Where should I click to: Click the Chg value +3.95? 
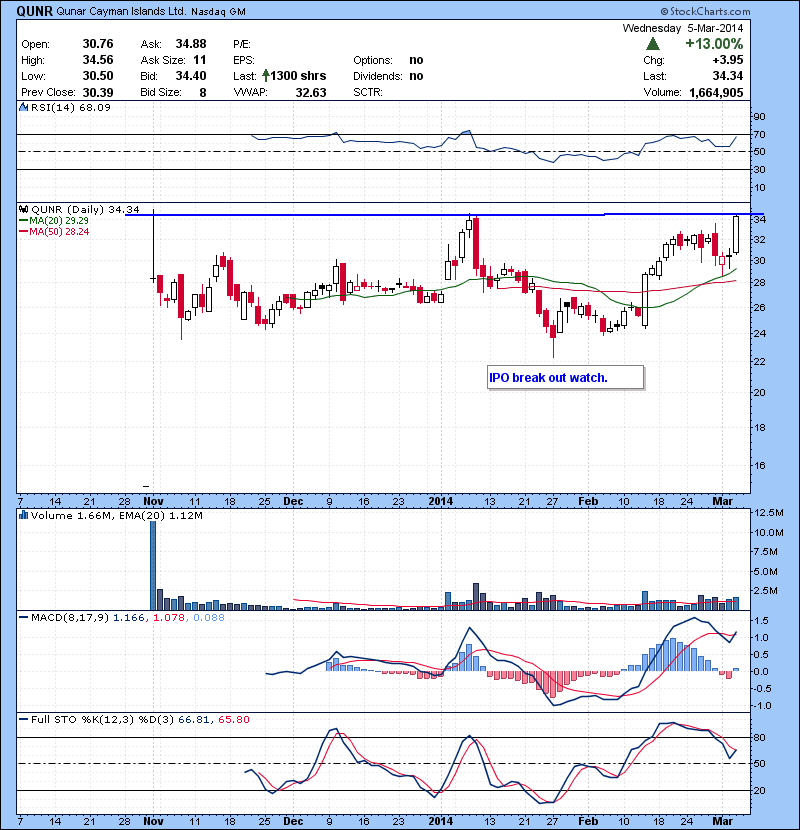coord(728,60)
